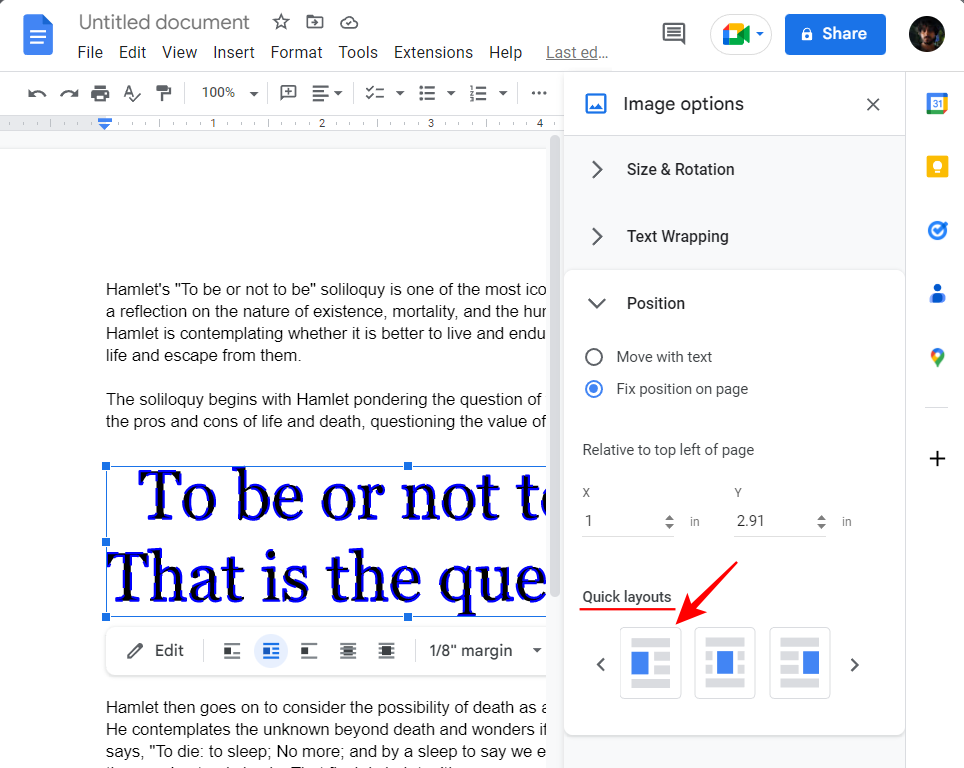Open the Insert menu
Image resolution: width=964 pixels, height=768 pixels.
[233, 52]
